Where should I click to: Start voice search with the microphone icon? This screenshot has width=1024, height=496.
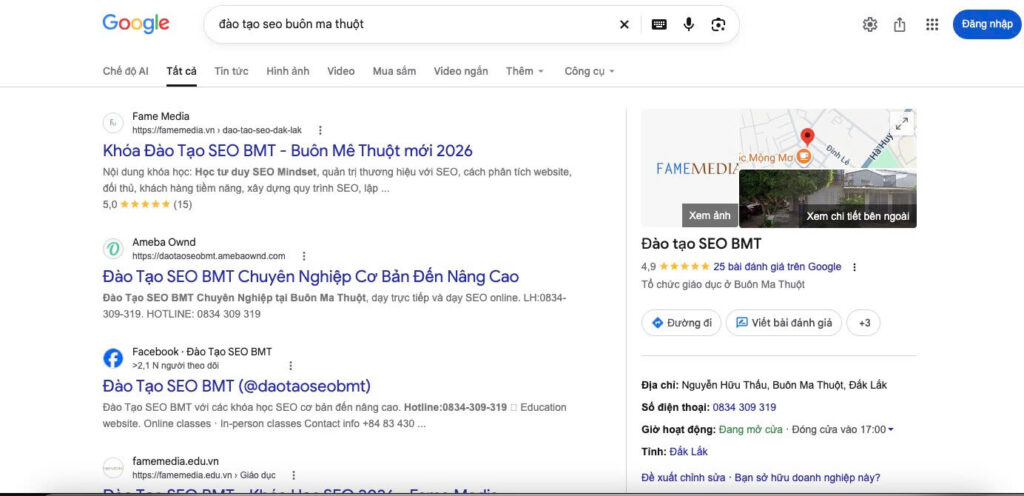coord(688,25)
